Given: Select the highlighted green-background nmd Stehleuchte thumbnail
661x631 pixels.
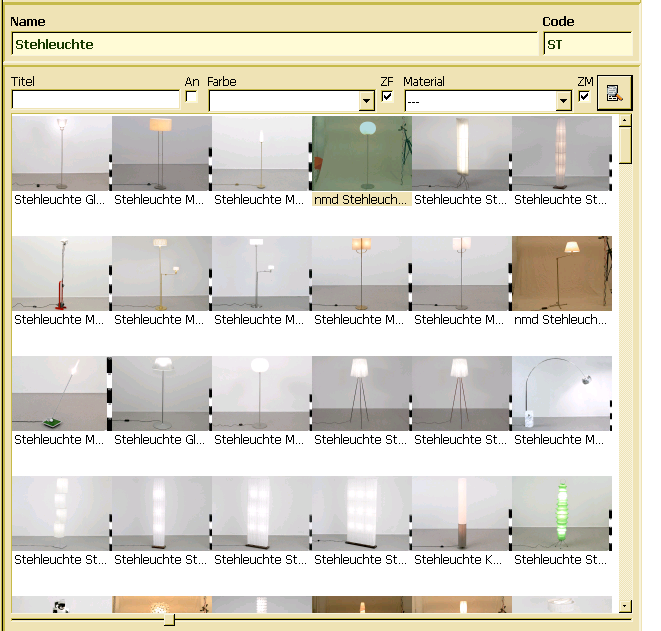Looking at the screenshot, I should (x=361, y=154).
